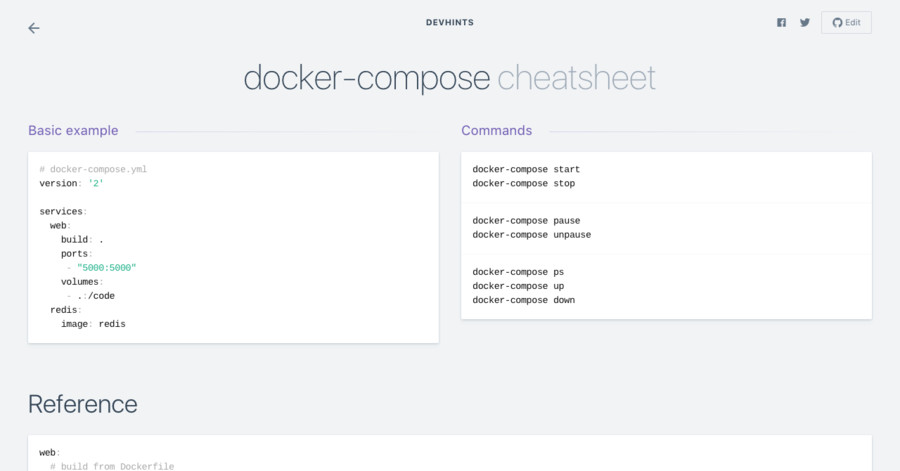
Task: Share page via Facebook icon
Action: click(781, 22)
